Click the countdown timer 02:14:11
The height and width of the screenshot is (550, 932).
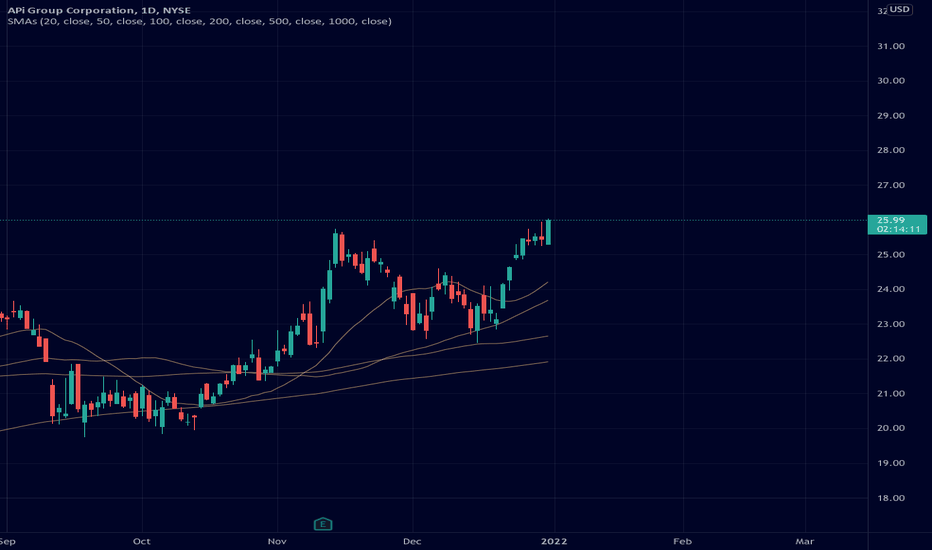point(898,229)
